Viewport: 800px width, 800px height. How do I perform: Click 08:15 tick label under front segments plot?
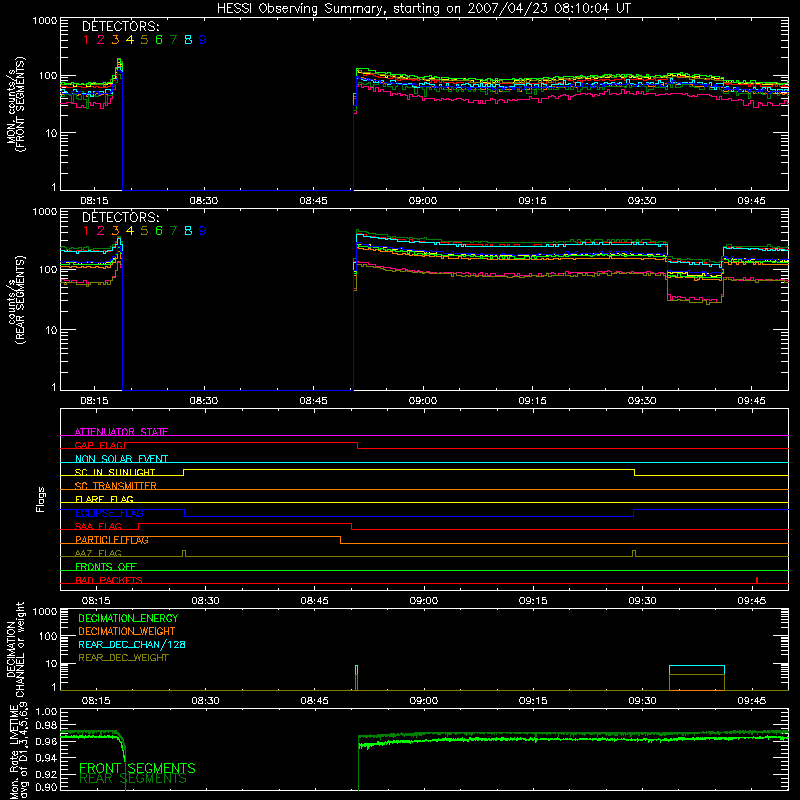pyautogui.click(x=94, y=201)
